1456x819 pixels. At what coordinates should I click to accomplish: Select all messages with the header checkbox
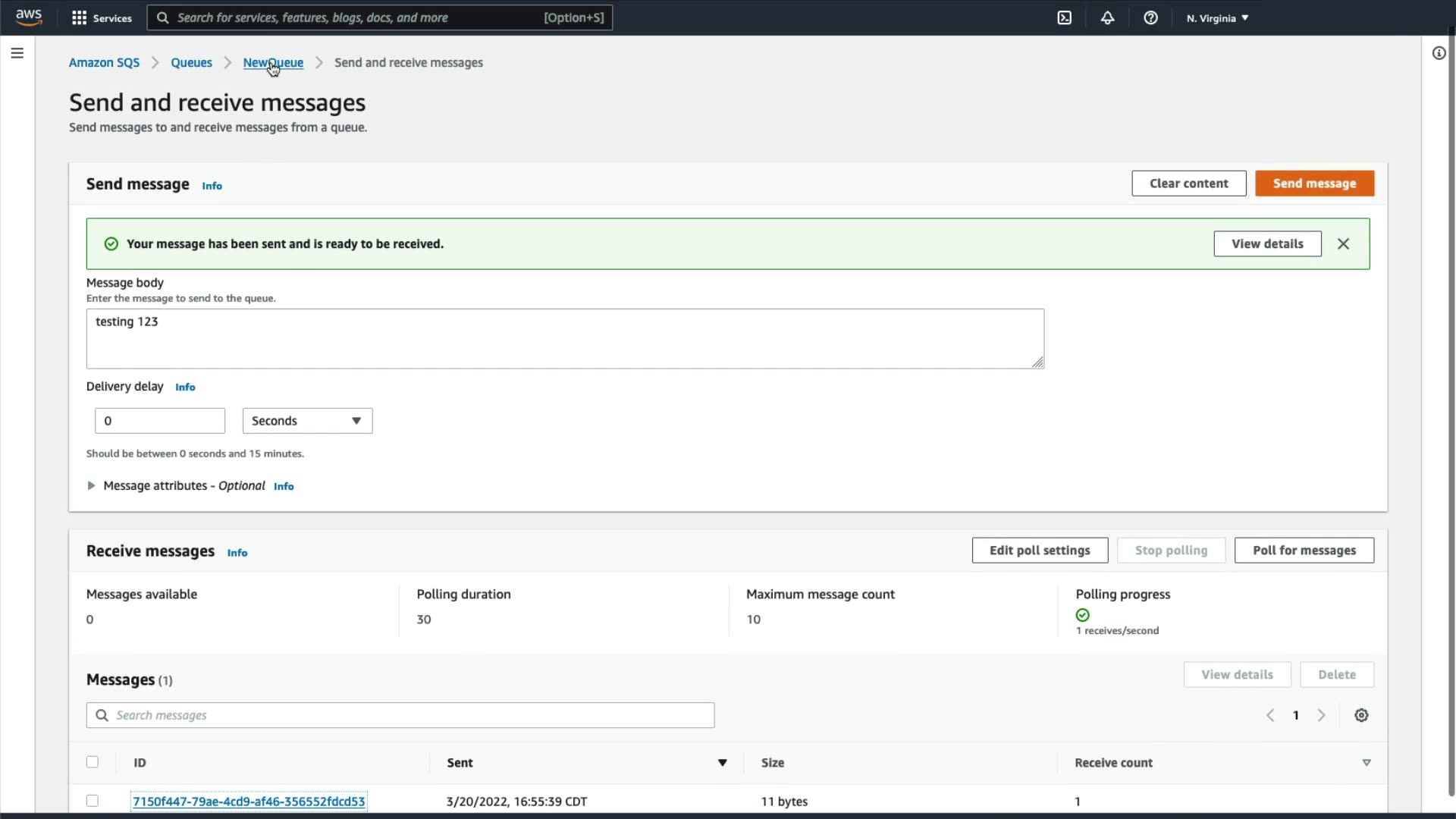click(x=93, y=762)
